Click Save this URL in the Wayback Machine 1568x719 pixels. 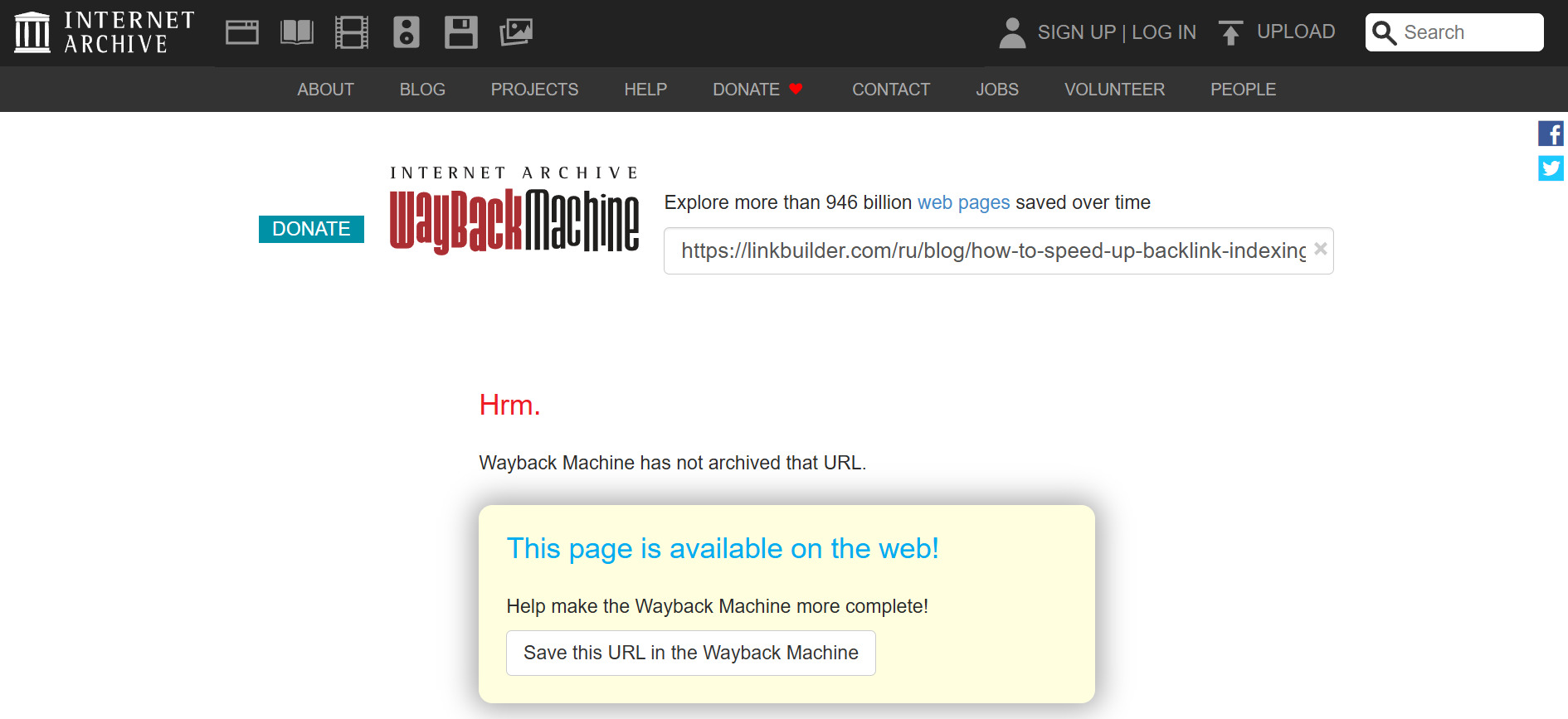pyautogui.click(x=691, y=653)
